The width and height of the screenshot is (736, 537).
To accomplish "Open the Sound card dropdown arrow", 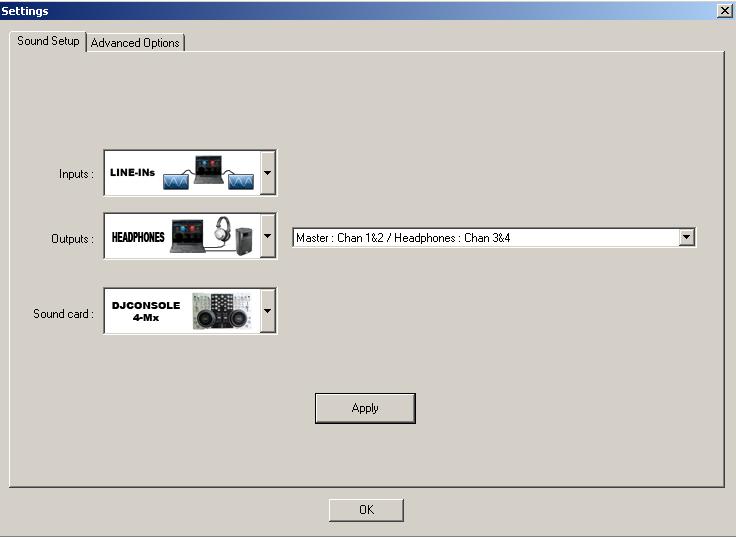I will pyautogui.click(x=267, y=311).
